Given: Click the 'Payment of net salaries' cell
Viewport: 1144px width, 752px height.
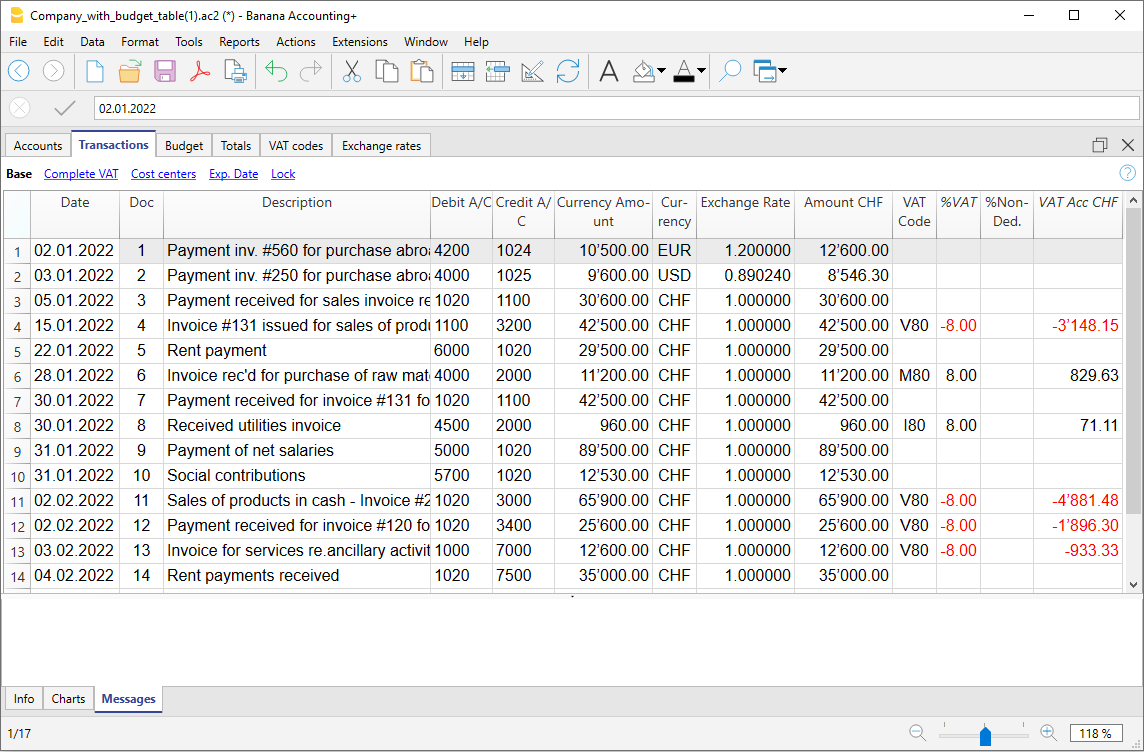Looking at the screenshot, I should pyautogui.click(x=297, y=451).
